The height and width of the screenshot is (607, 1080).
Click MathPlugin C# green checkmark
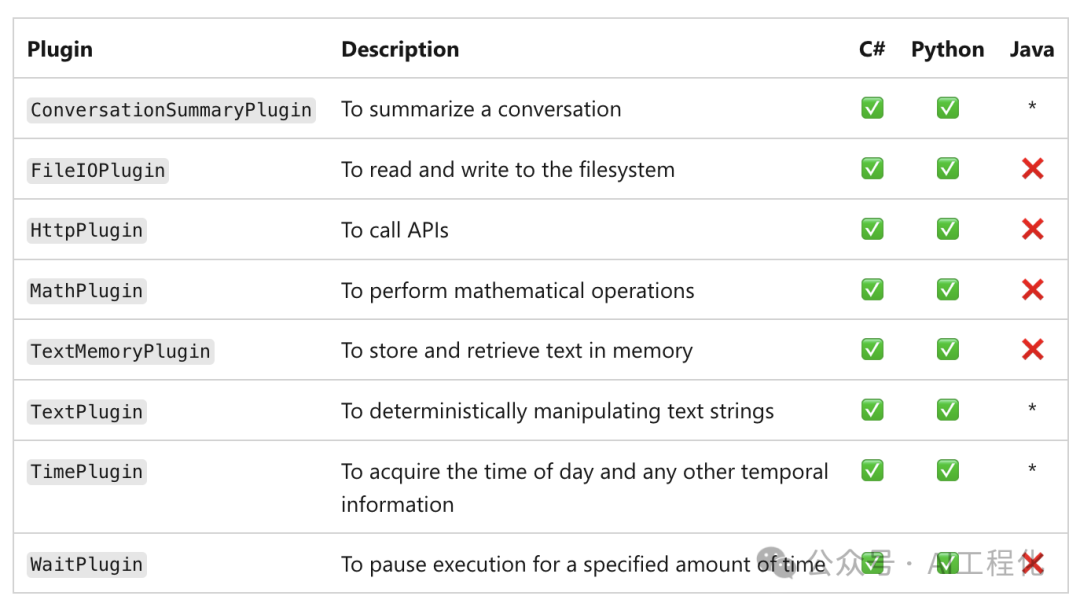tap(872, 290)
